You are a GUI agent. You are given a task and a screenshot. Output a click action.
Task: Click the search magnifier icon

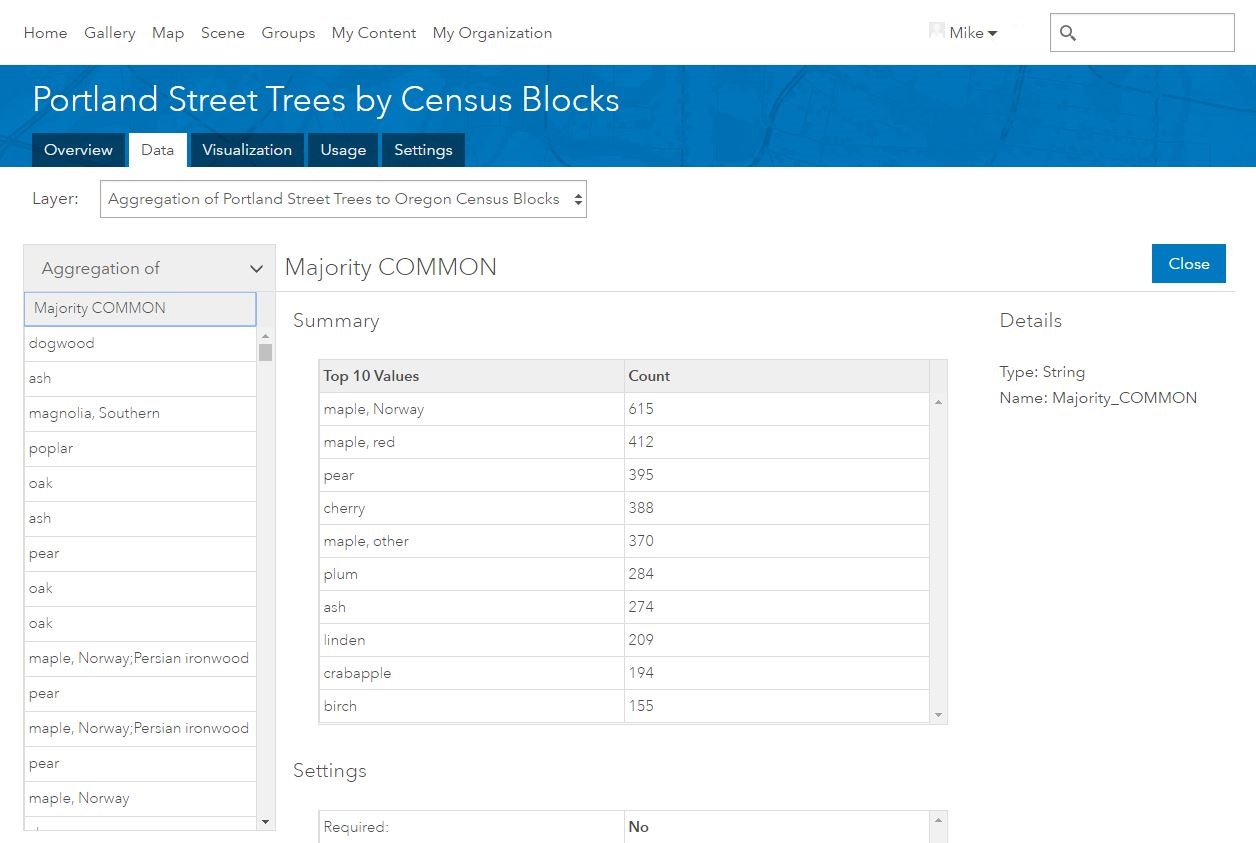tap(1068, 33)
